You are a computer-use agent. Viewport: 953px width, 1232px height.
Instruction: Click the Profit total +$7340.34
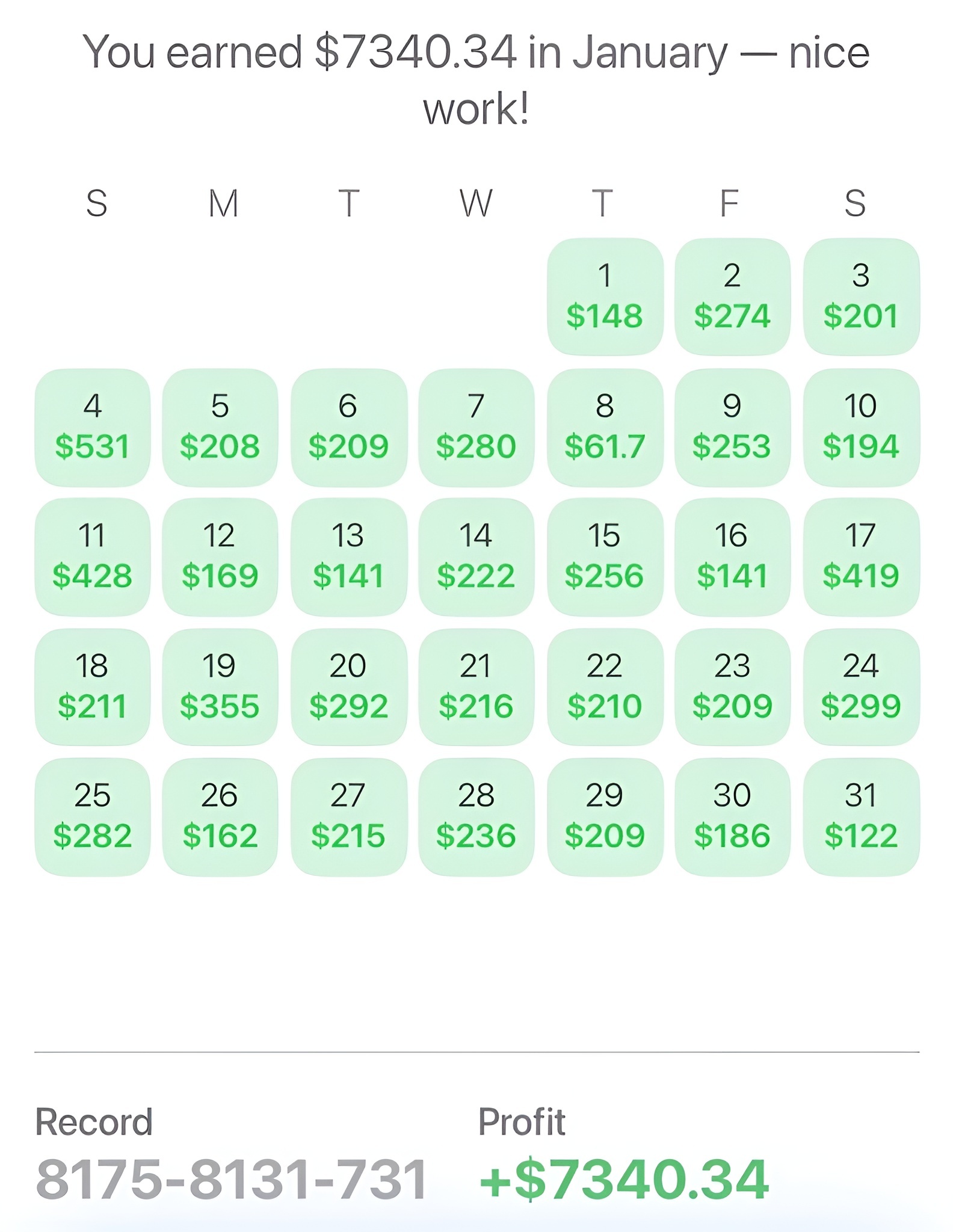[624, 1179]
